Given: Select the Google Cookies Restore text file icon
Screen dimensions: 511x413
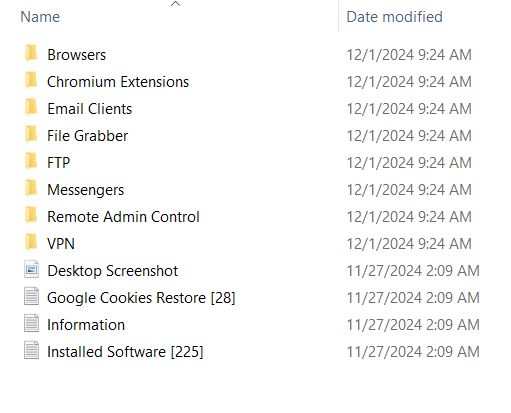Looking at the screenshot, I should (31, 296).
